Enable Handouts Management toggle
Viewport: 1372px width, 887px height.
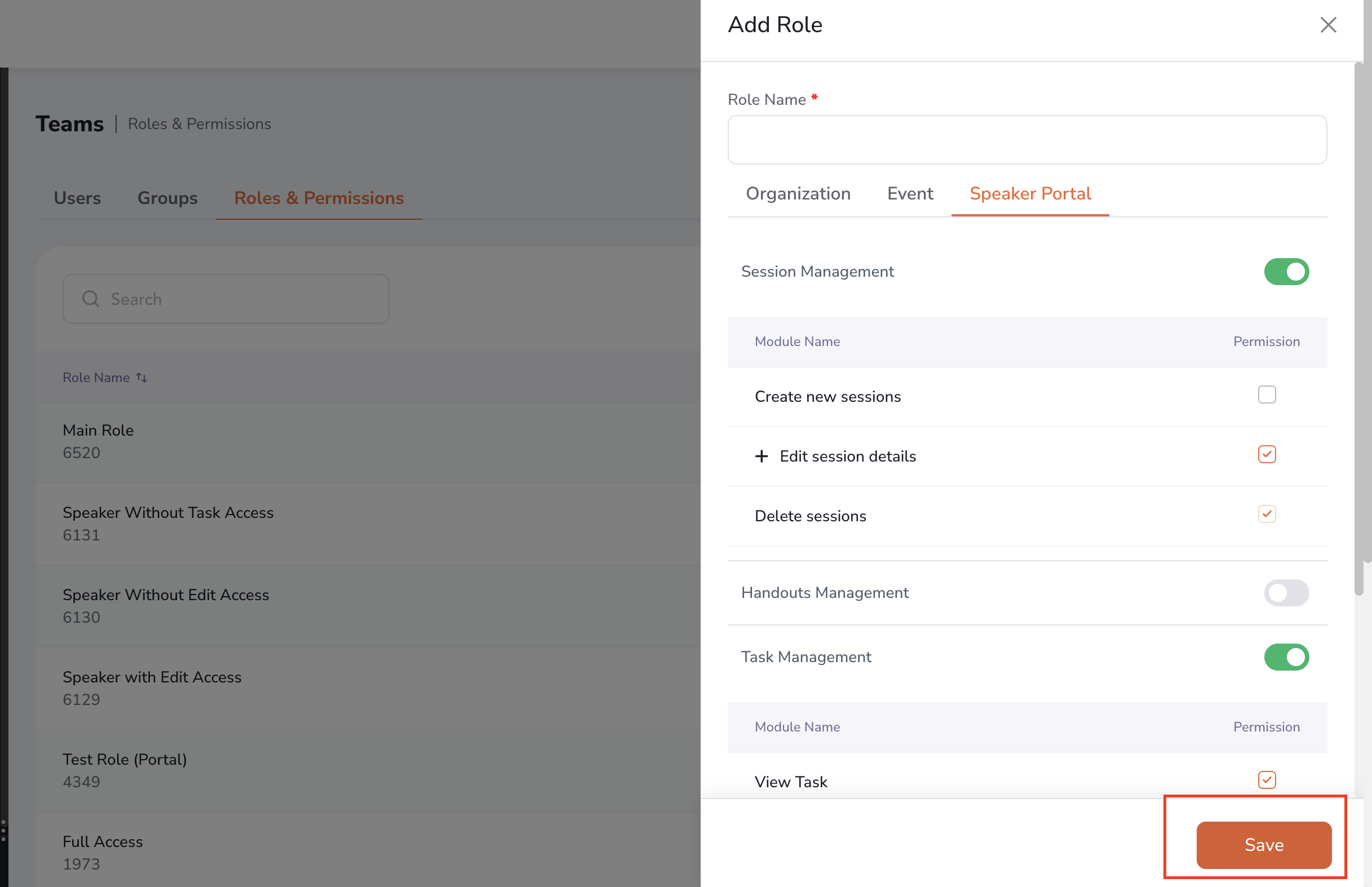pyautogui.click(x=1286, y=593)
